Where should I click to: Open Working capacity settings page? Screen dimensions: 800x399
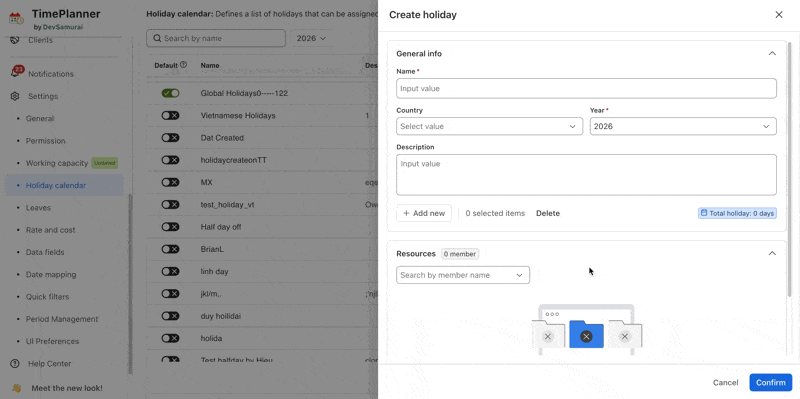pos(57,163)
